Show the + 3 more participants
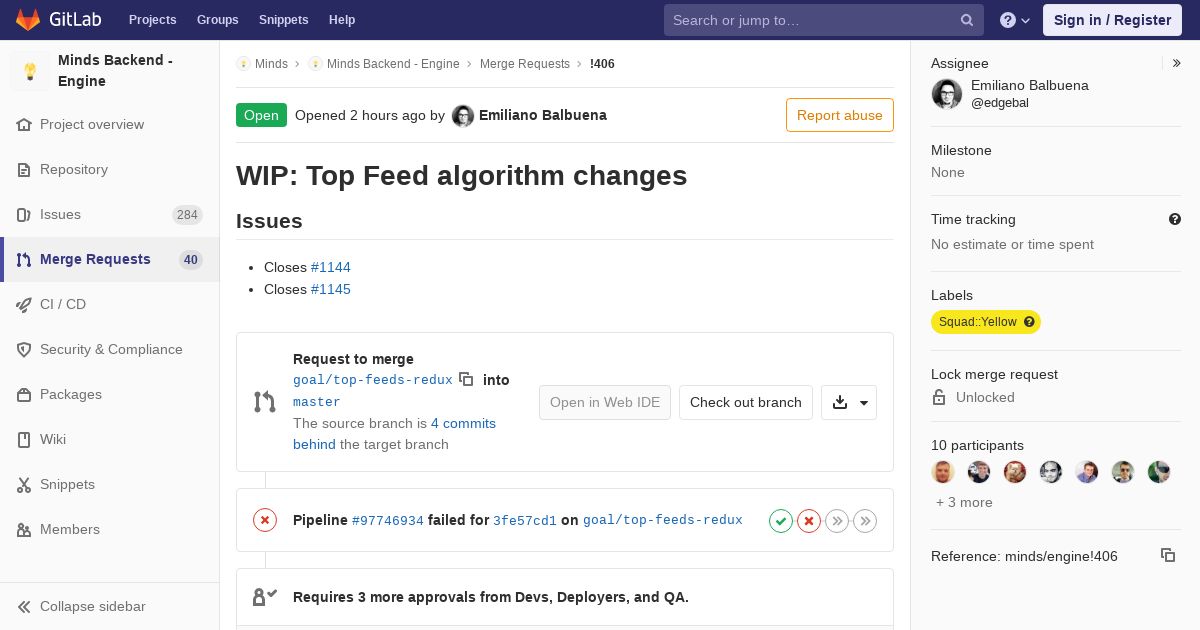The width and height of the screenshot is (1200, 630). tap(964, 502)
